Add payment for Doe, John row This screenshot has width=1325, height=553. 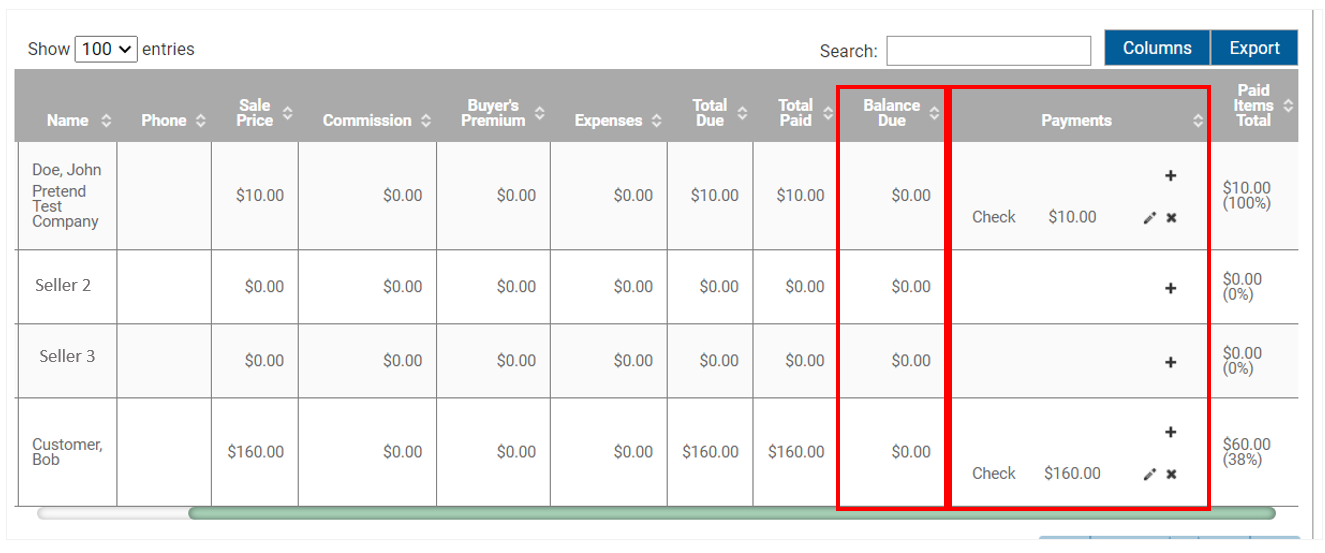[x=1170, y=176]
